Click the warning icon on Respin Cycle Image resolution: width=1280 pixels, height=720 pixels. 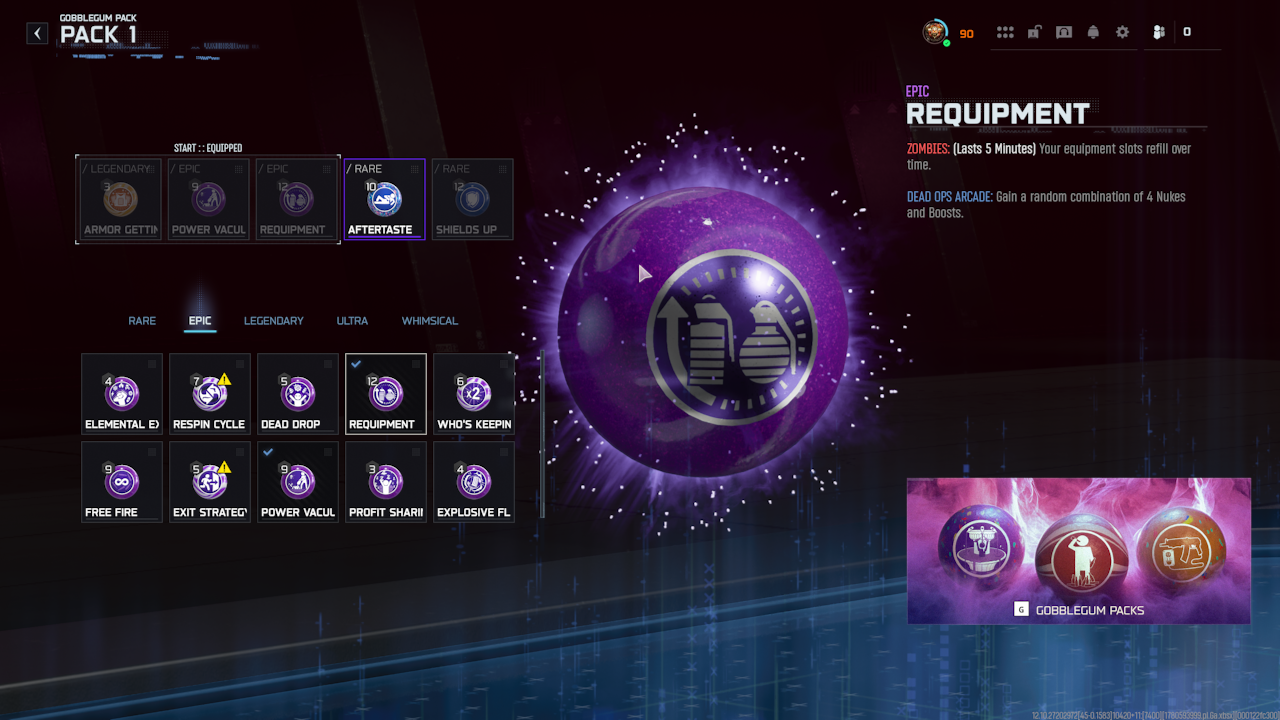point(225,379)
